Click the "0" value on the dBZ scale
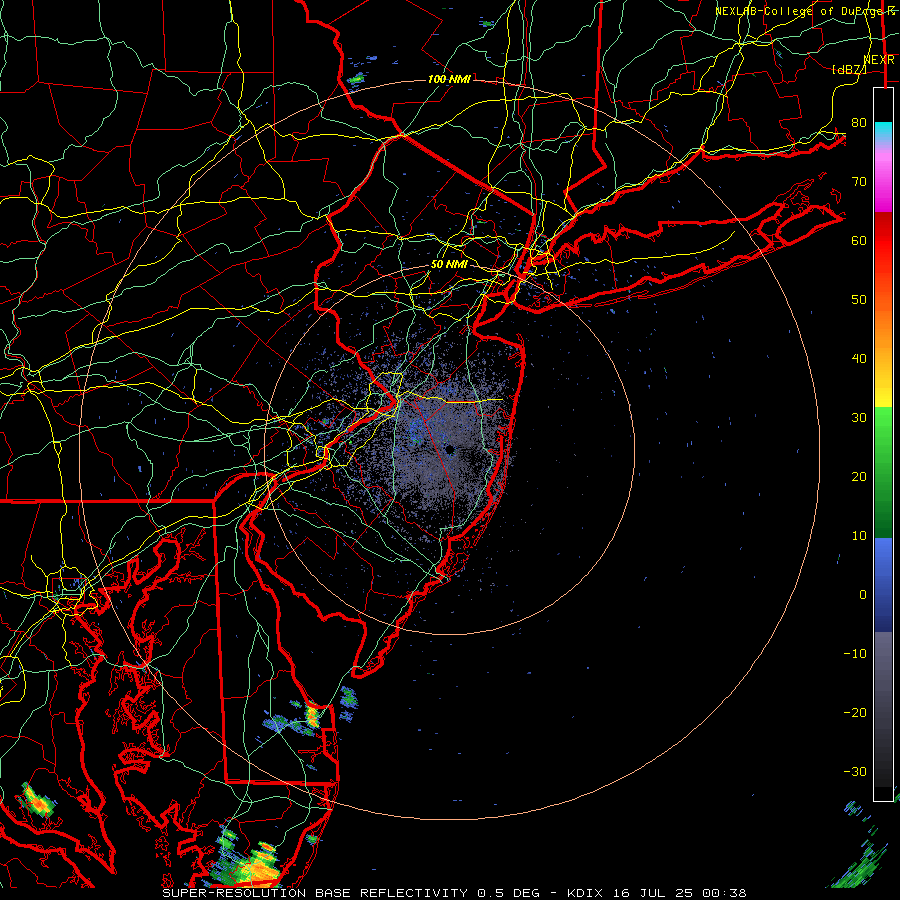 [x=863, y=595]
